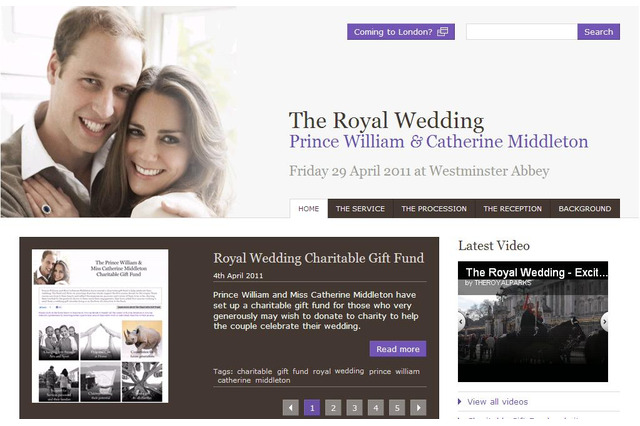Screen dimensions: 640x426
Task: Click the external window icon on Coming to London
Action: 442,32
